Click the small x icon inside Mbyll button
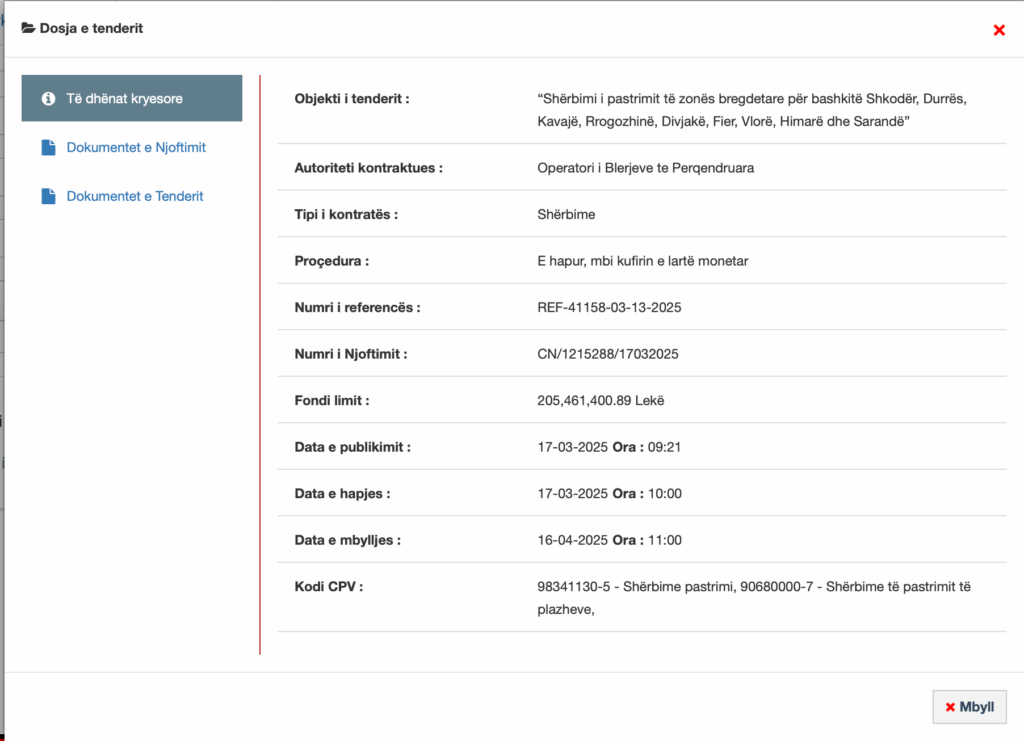This screenshot has height=741, width=1024. [950, 707]
